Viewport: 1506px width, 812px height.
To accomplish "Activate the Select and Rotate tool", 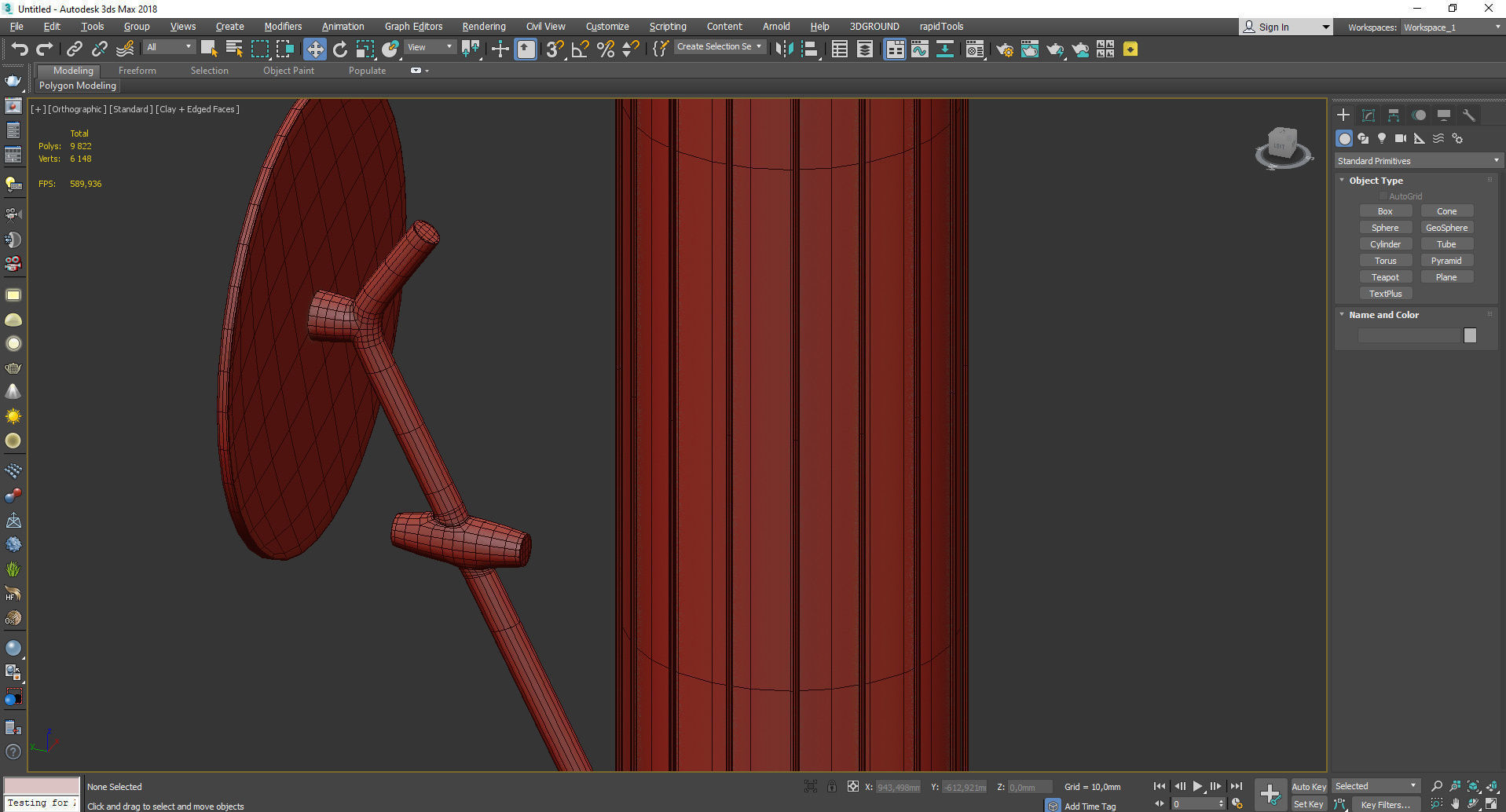I will pos(339,49).
